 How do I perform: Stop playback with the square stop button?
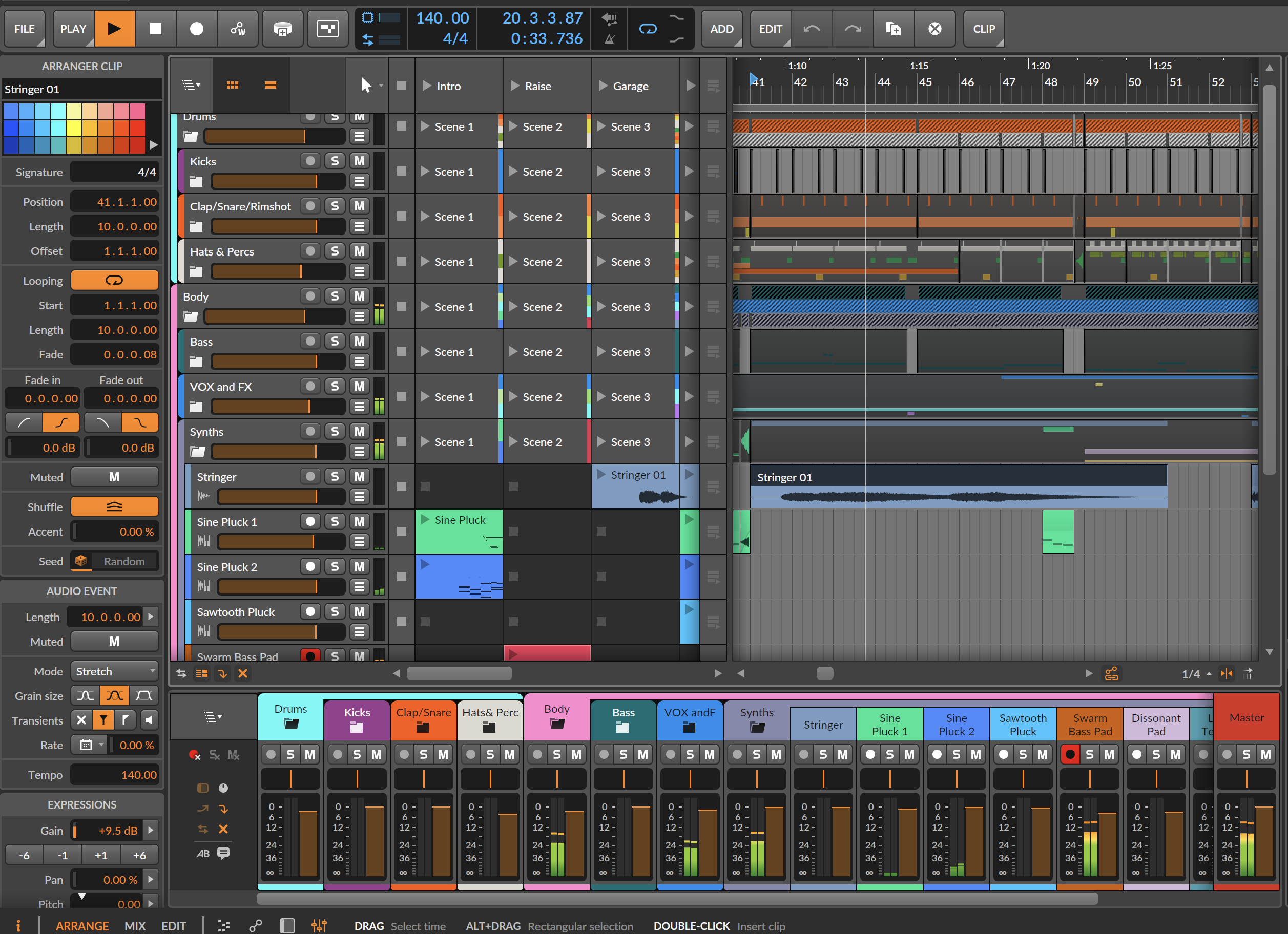click(155, 28)
